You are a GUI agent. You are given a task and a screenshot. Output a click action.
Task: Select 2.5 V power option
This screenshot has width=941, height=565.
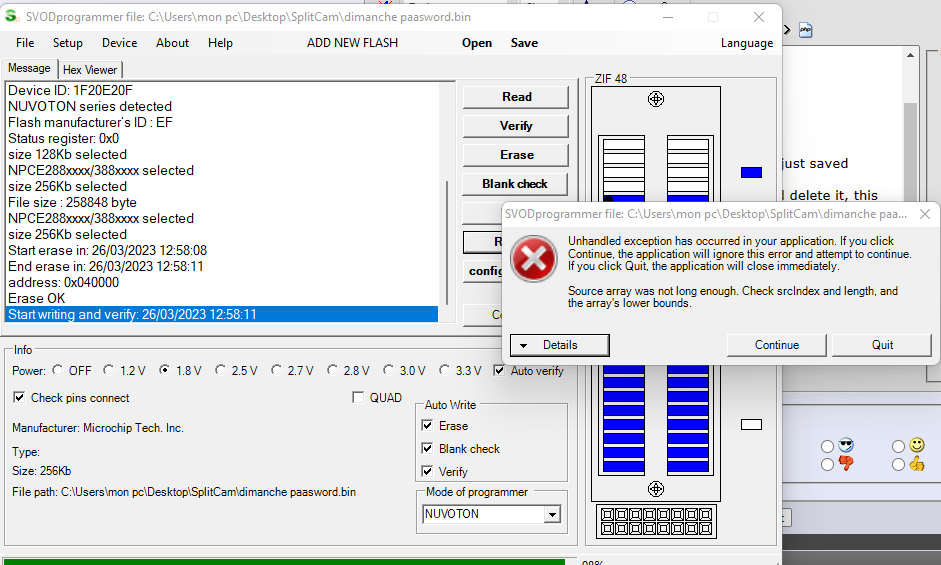tap(221, 370)
